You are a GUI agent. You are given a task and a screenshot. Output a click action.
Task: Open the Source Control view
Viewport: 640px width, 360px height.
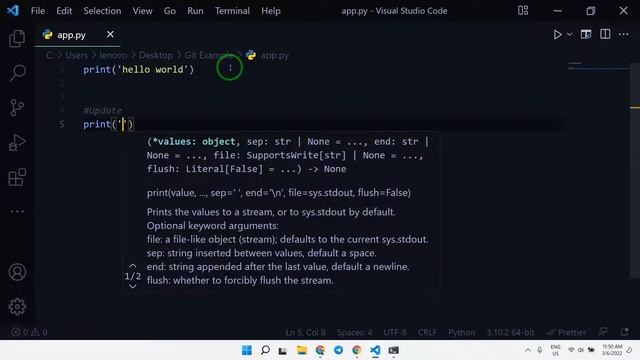[x=17, y=108]
